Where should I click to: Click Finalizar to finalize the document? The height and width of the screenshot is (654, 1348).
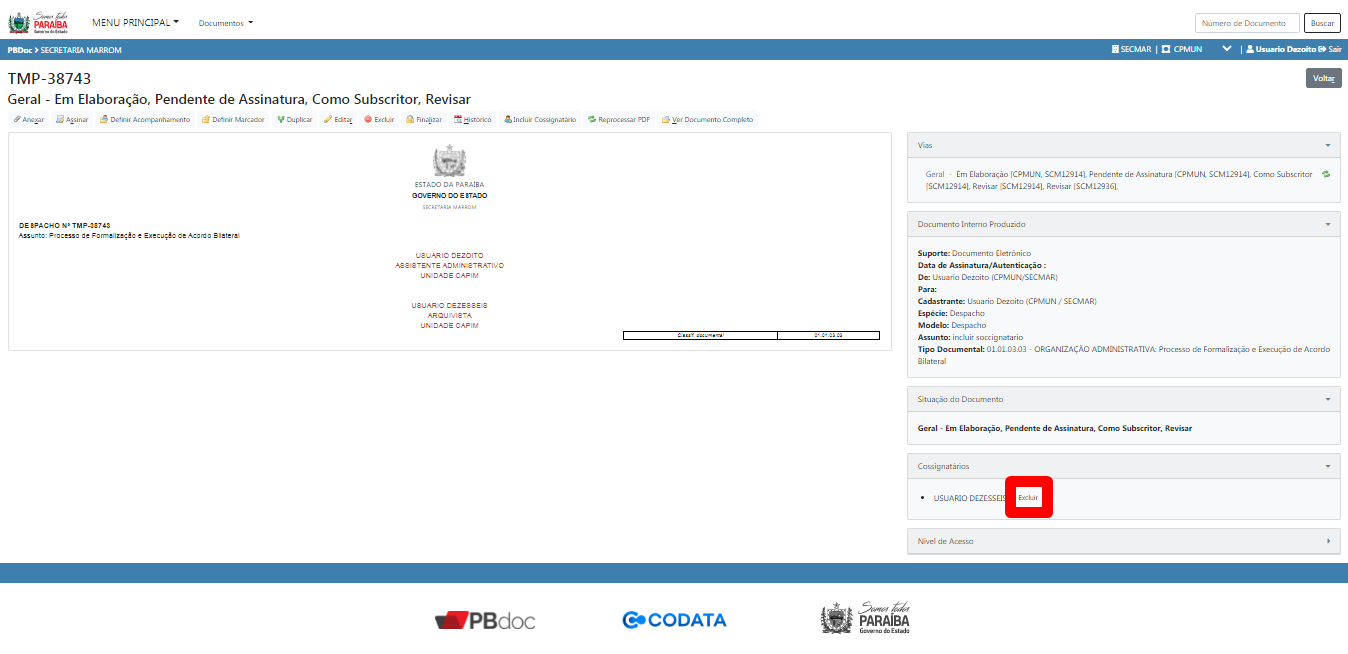[x=423, y=120]
